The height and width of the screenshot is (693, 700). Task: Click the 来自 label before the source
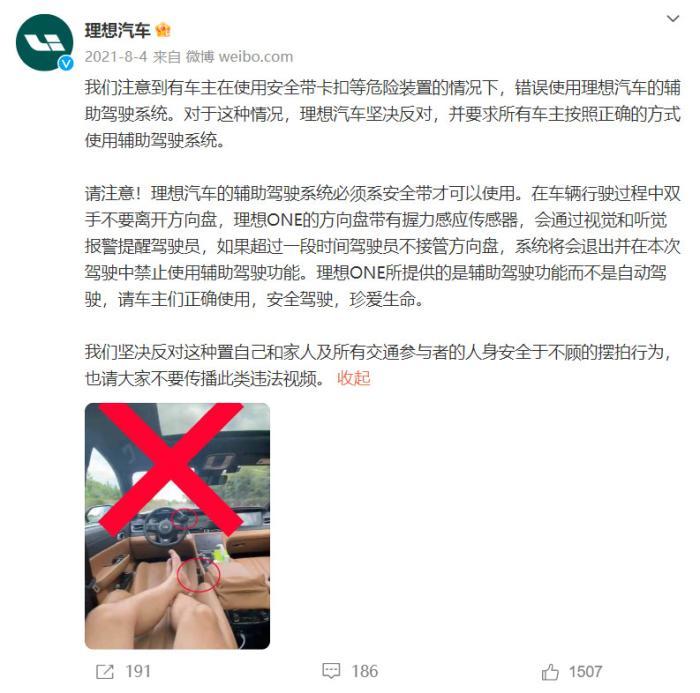167,57
